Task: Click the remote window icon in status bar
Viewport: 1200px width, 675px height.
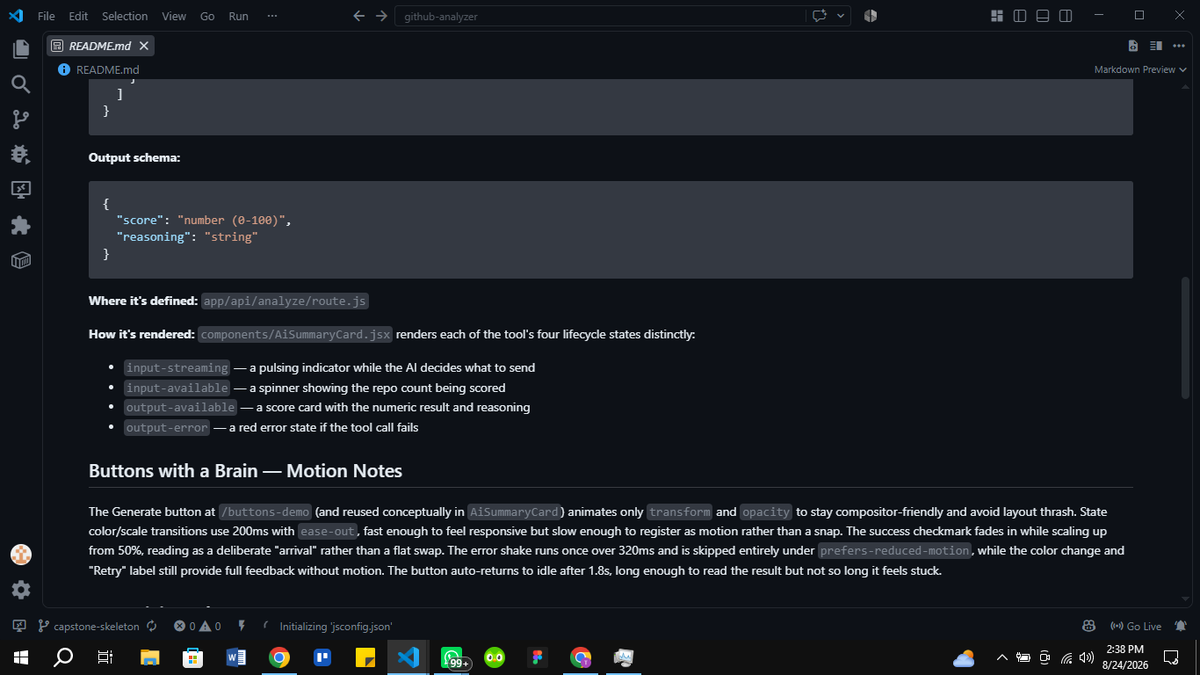Action: click(20, 626)
